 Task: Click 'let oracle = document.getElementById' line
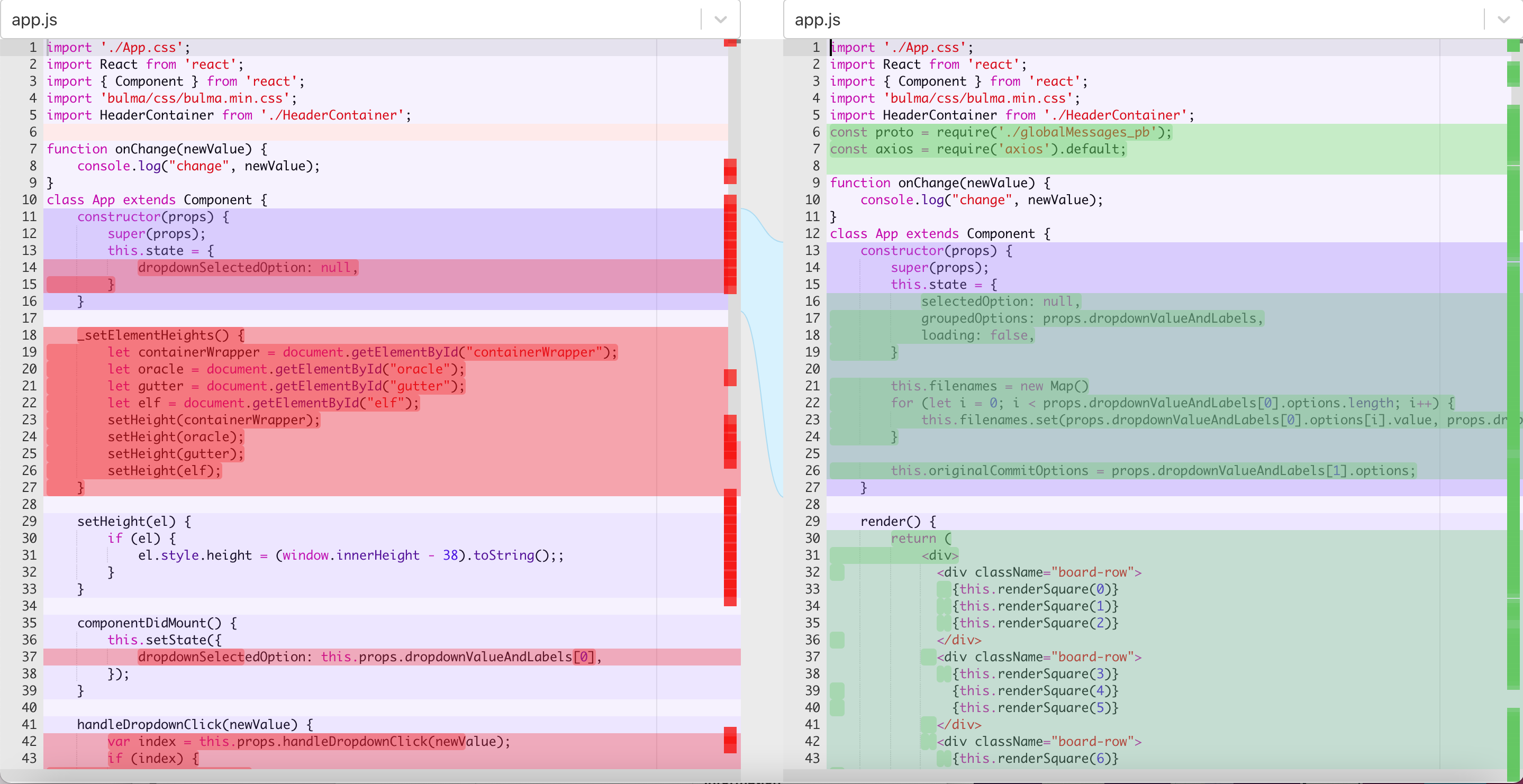click(x=286, y=369)
